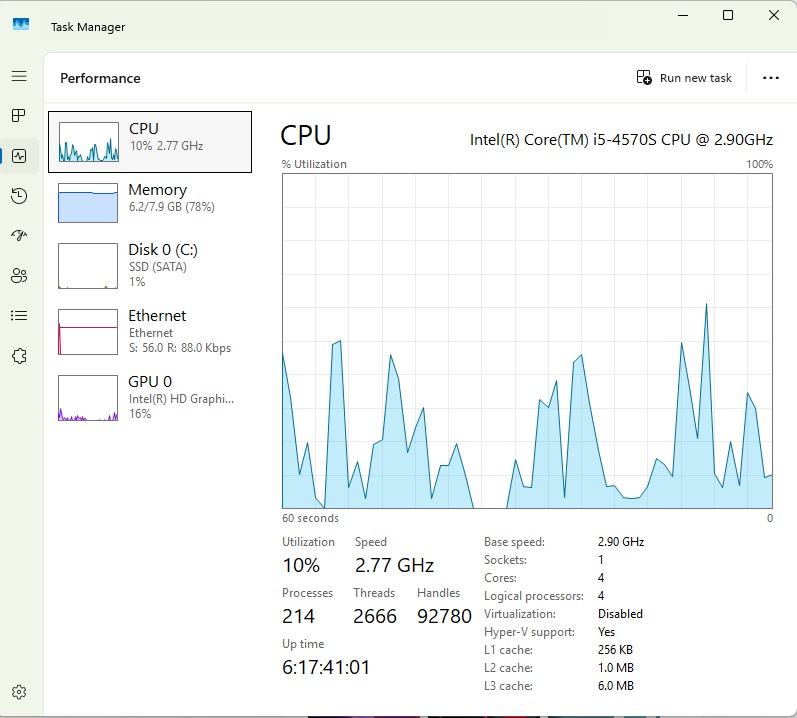Open the Details page icon
This screenshot has width=797, height=718.
pos(19,316)
